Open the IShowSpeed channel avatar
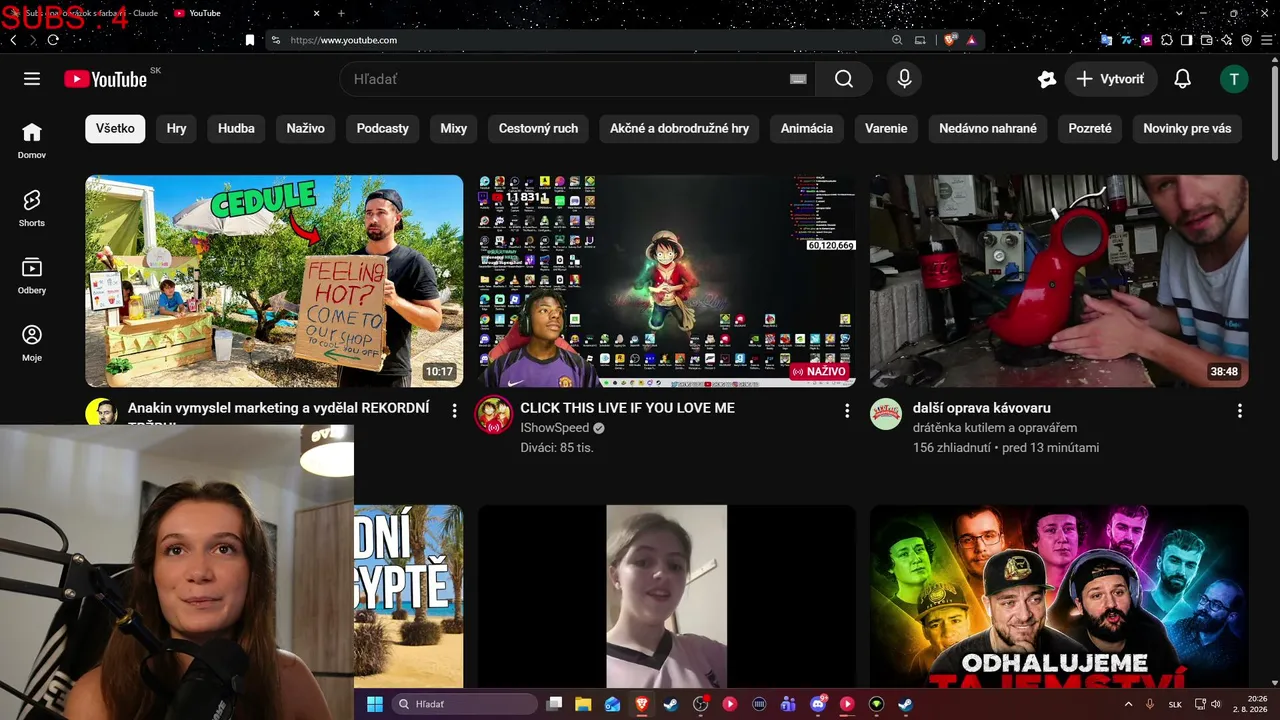The width and height of the screenshot is (1280, 720). (494, 415)
